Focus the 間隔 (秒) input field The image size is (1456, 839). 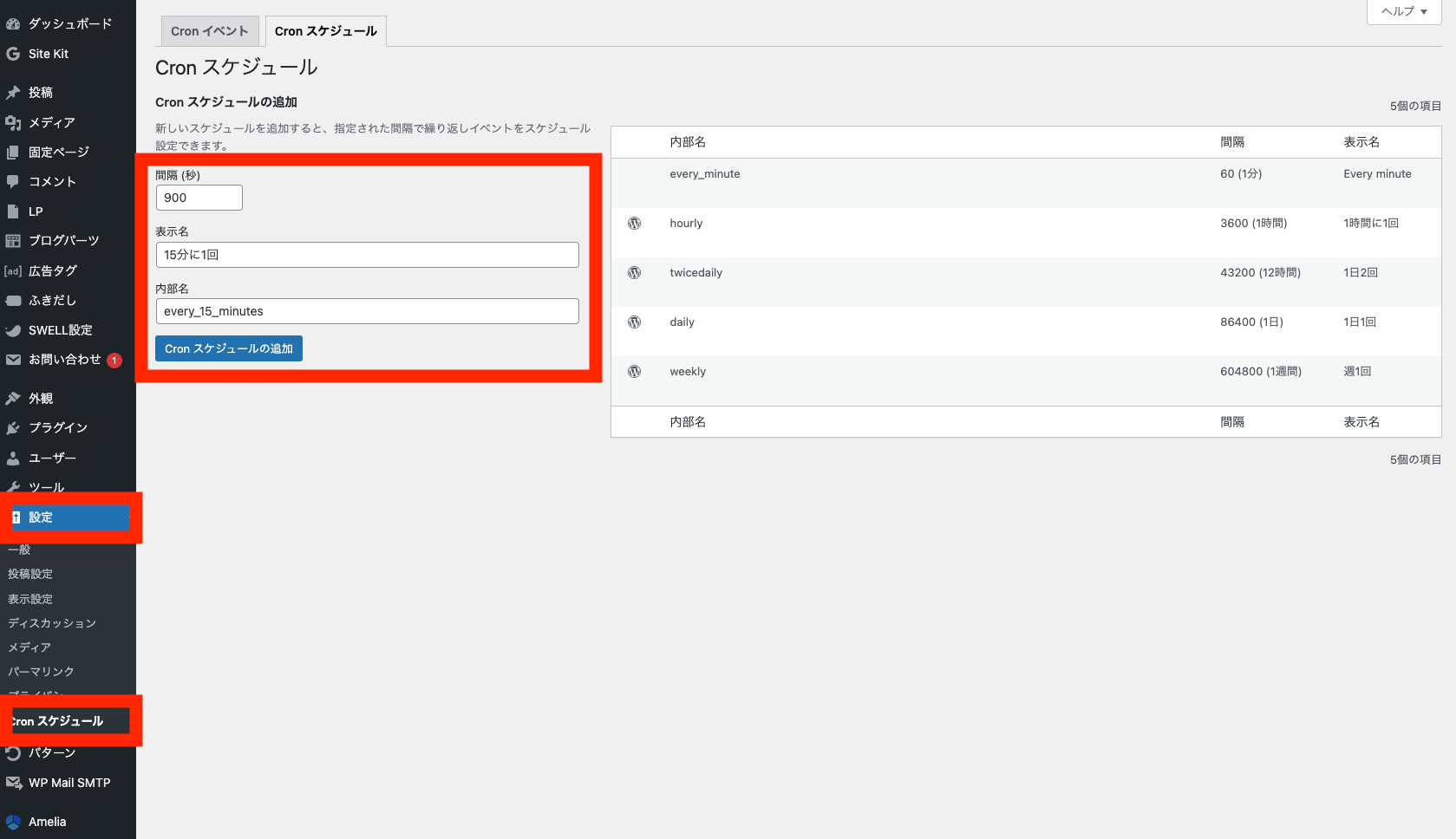click(x=199, y=198)
